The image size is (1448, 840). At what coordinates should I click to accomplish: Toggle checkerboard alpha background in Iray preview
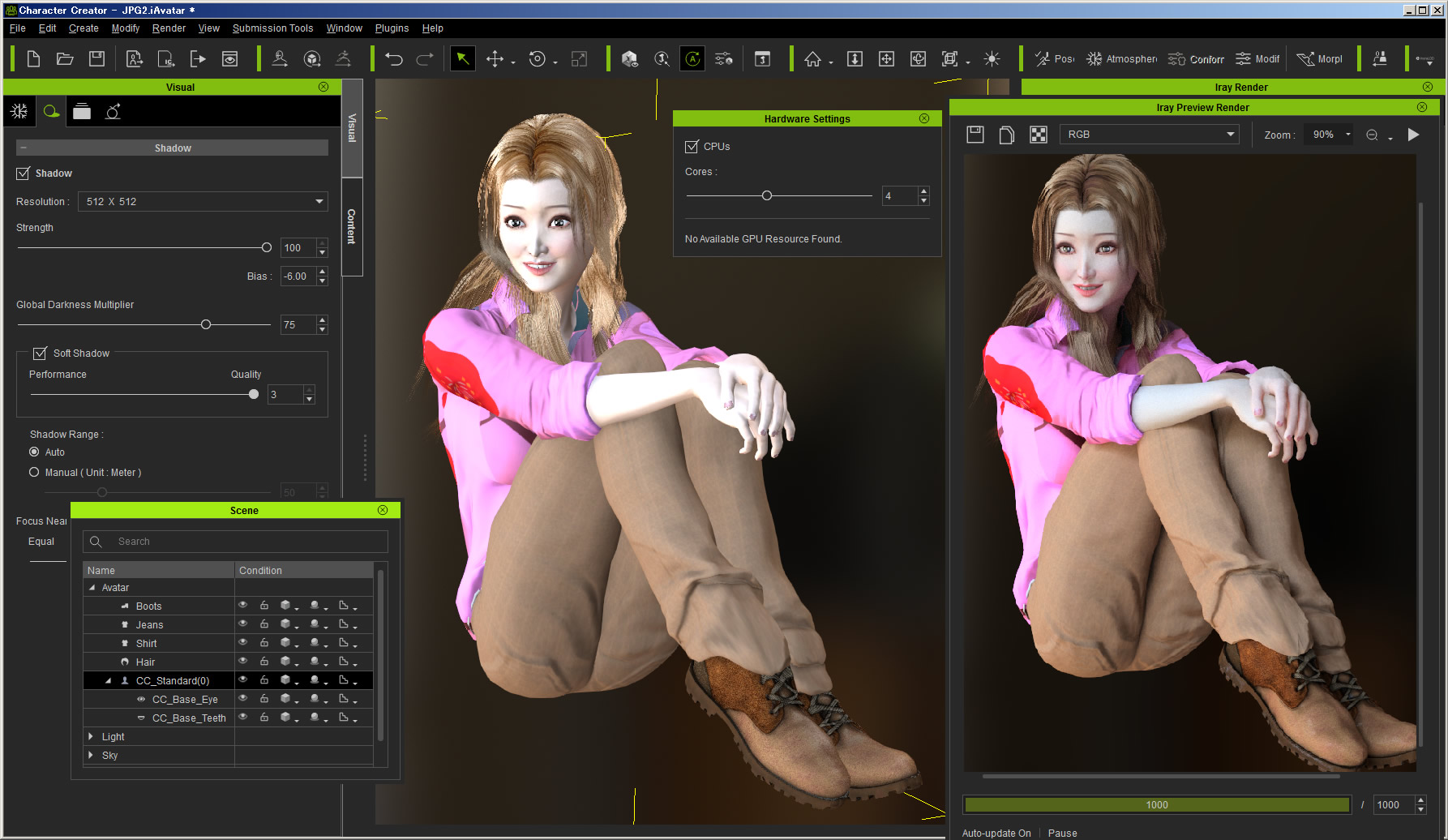click(1038, 135)
